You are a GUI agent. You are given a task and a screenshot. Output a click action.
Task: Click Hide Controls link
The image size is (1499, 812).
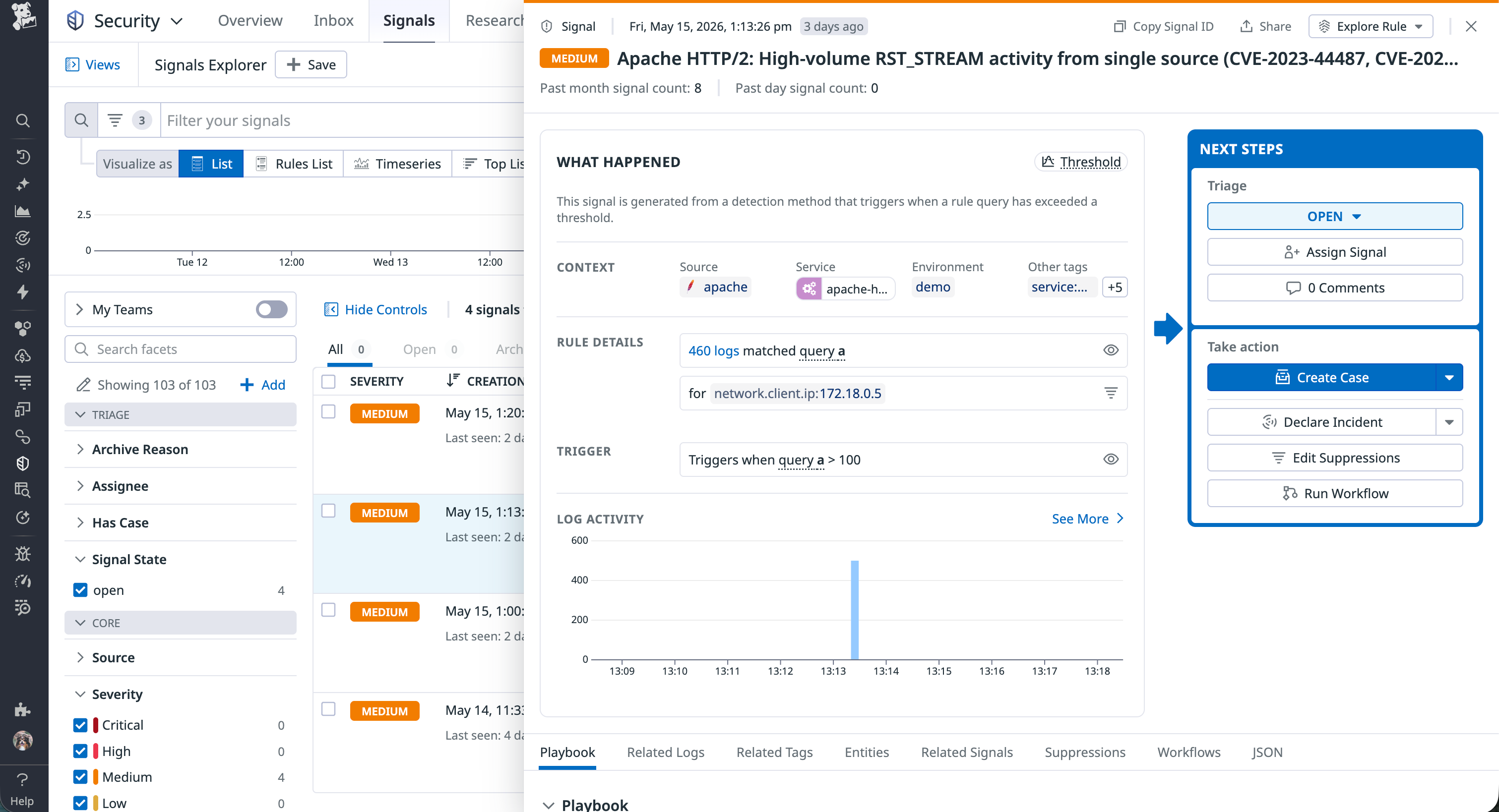pyautogui.click(x=375, y=309)
